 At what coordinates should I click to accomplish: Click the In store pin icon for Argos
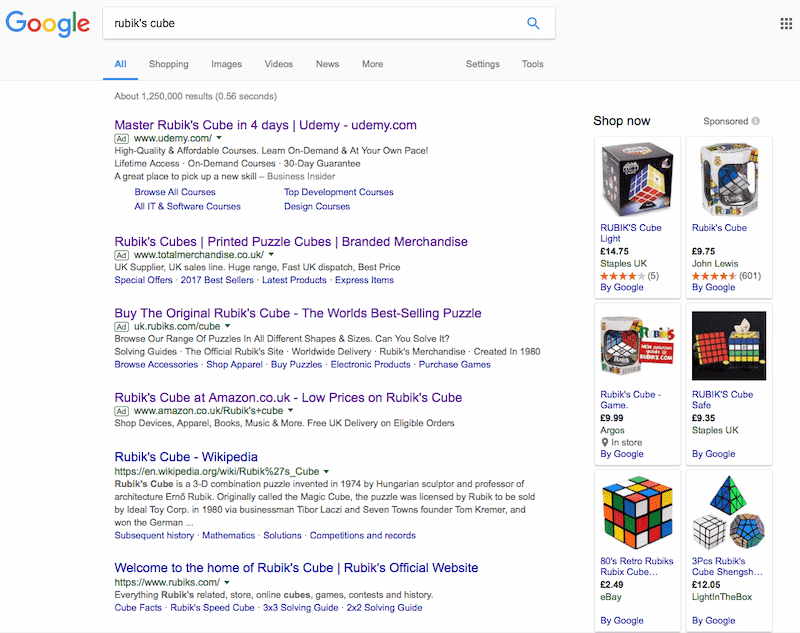click(605, 442)
